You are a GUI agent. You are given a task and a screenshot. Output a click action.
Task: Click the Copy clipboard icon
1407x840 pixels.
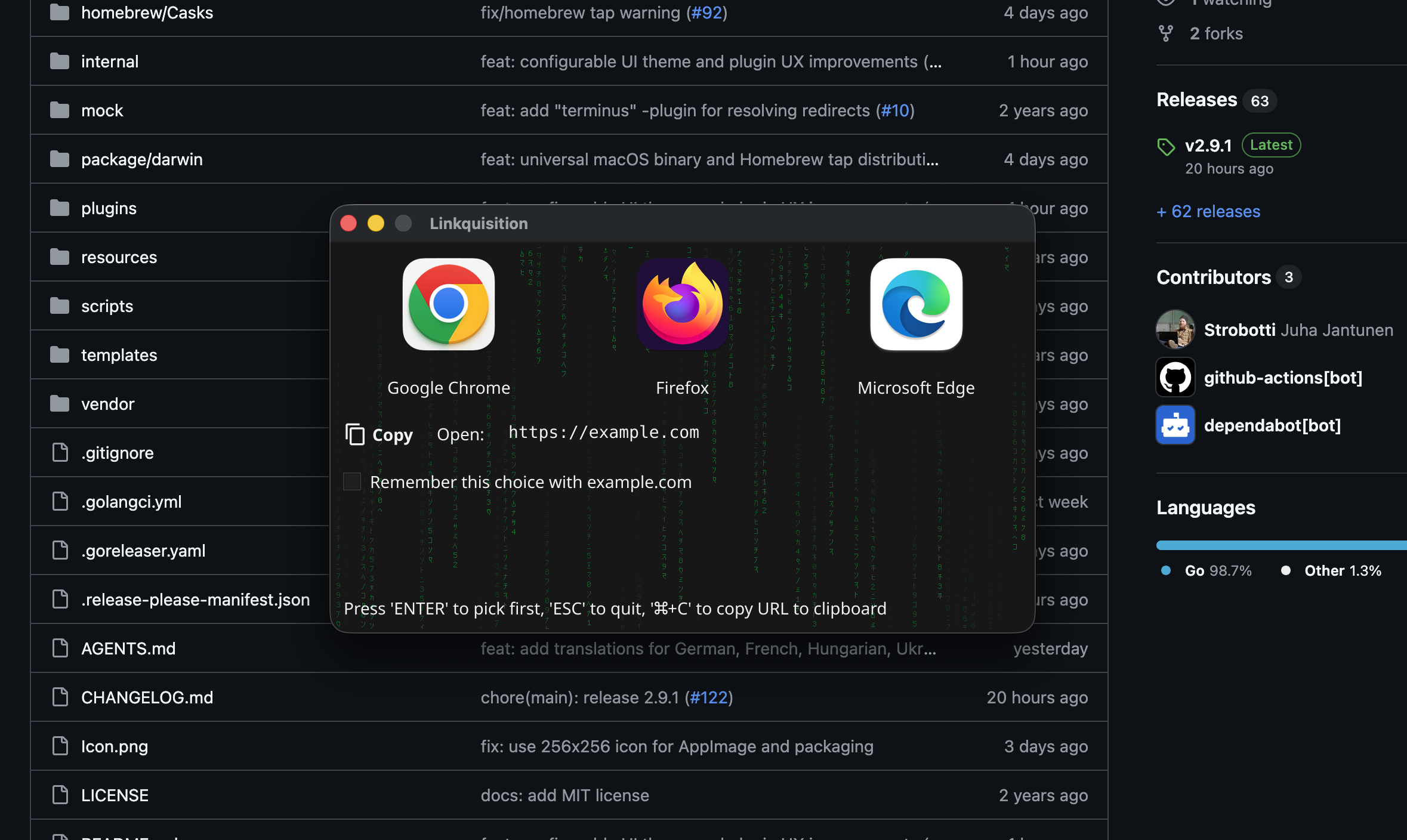click(355, 434)
